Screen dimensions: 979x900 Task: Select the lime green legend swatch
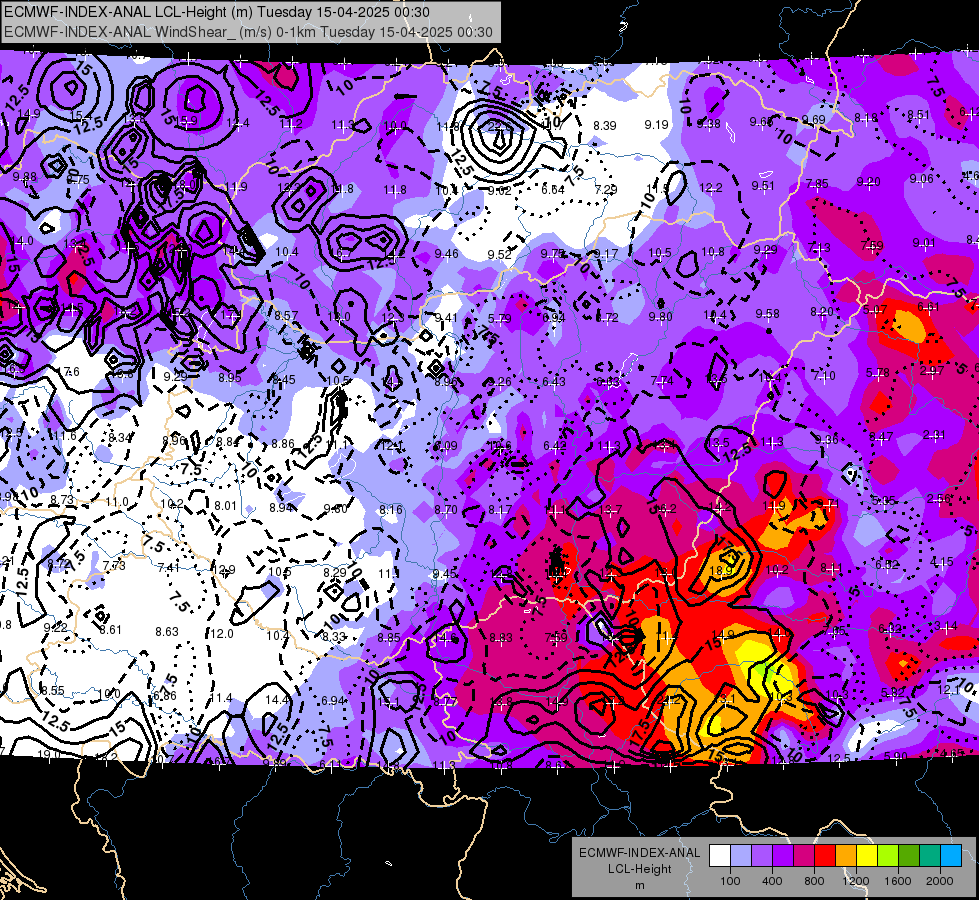tap(888, 856)
